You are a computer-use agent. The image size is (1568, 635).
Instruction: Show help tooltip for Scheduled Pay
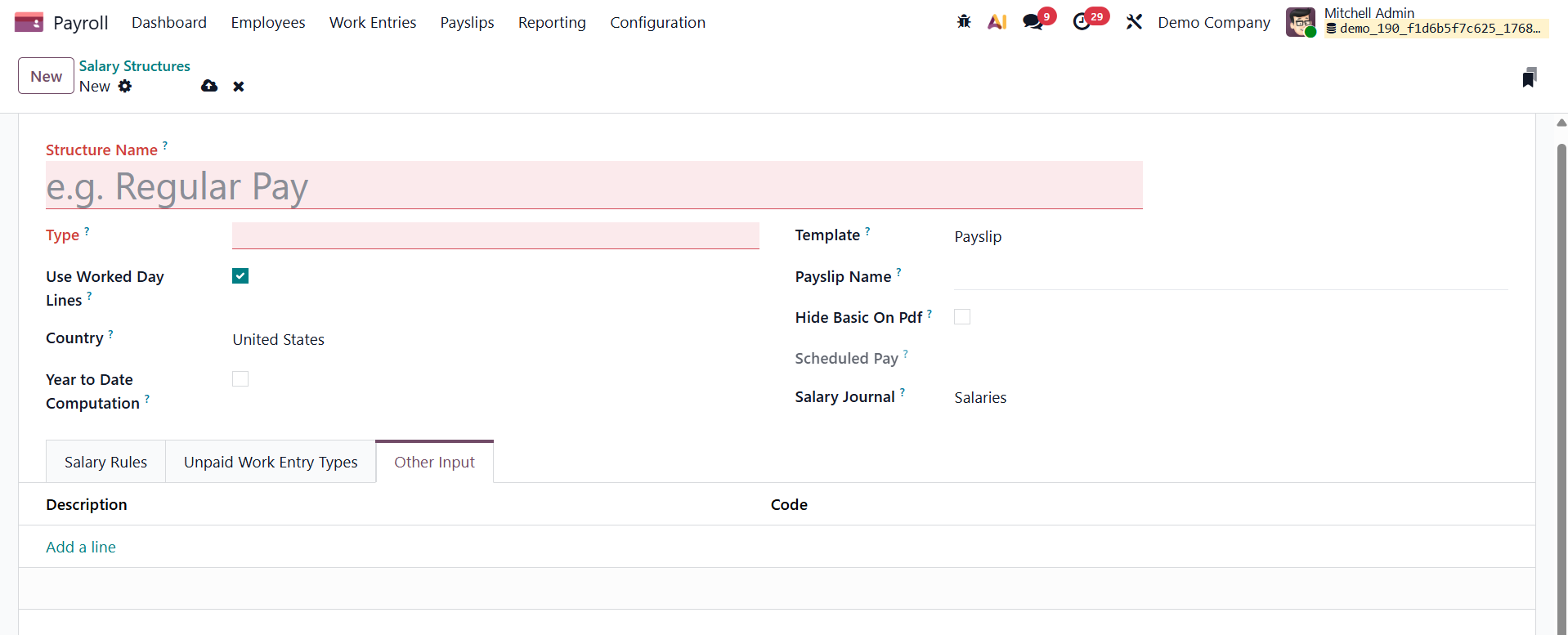pos(906,354)
